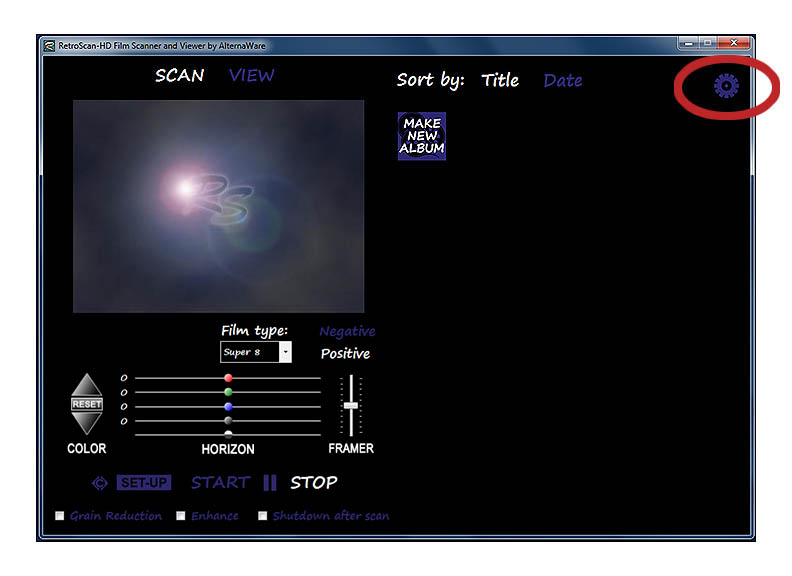Check the Shutdown after scan option
The width and height of the screenshot is (792, 576).
point(263,516)
